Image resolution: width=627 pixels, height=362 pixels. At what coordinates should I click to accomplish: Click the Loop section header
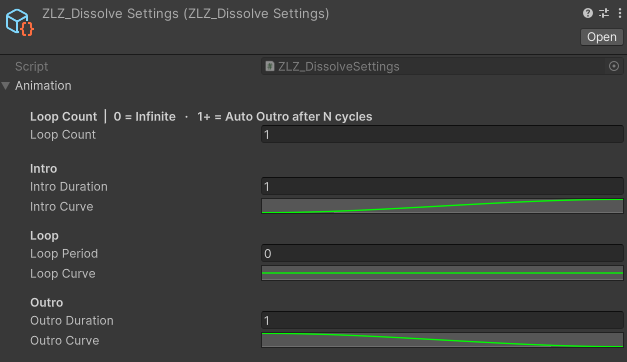coord(44,236)
